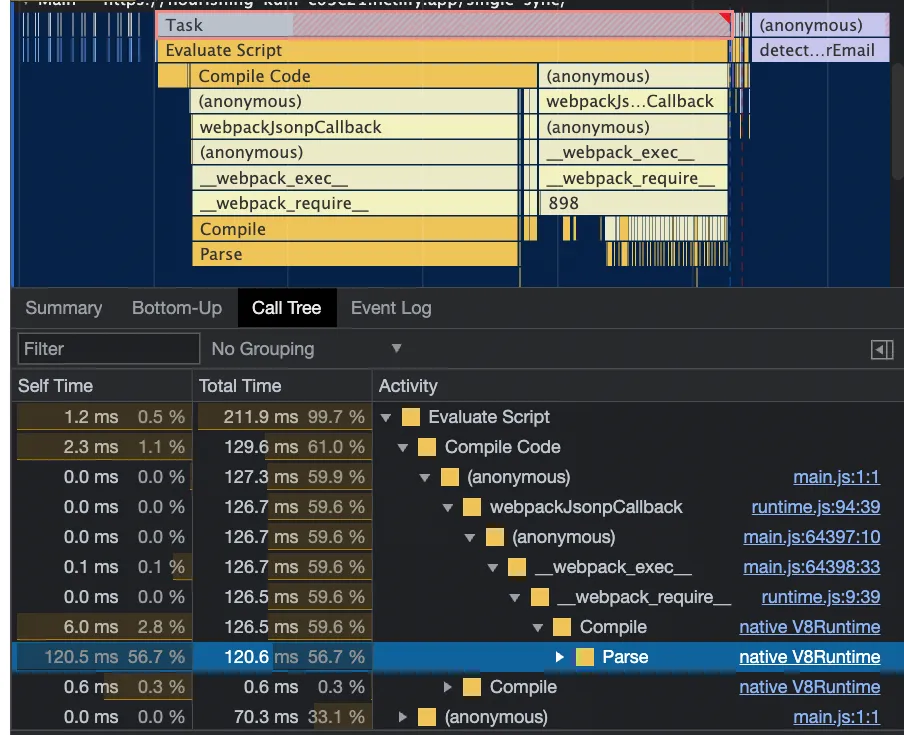Screen dimensions: 904x735
Task: Expand the Compile row with 0.6 ms
Action: point(447,687)
